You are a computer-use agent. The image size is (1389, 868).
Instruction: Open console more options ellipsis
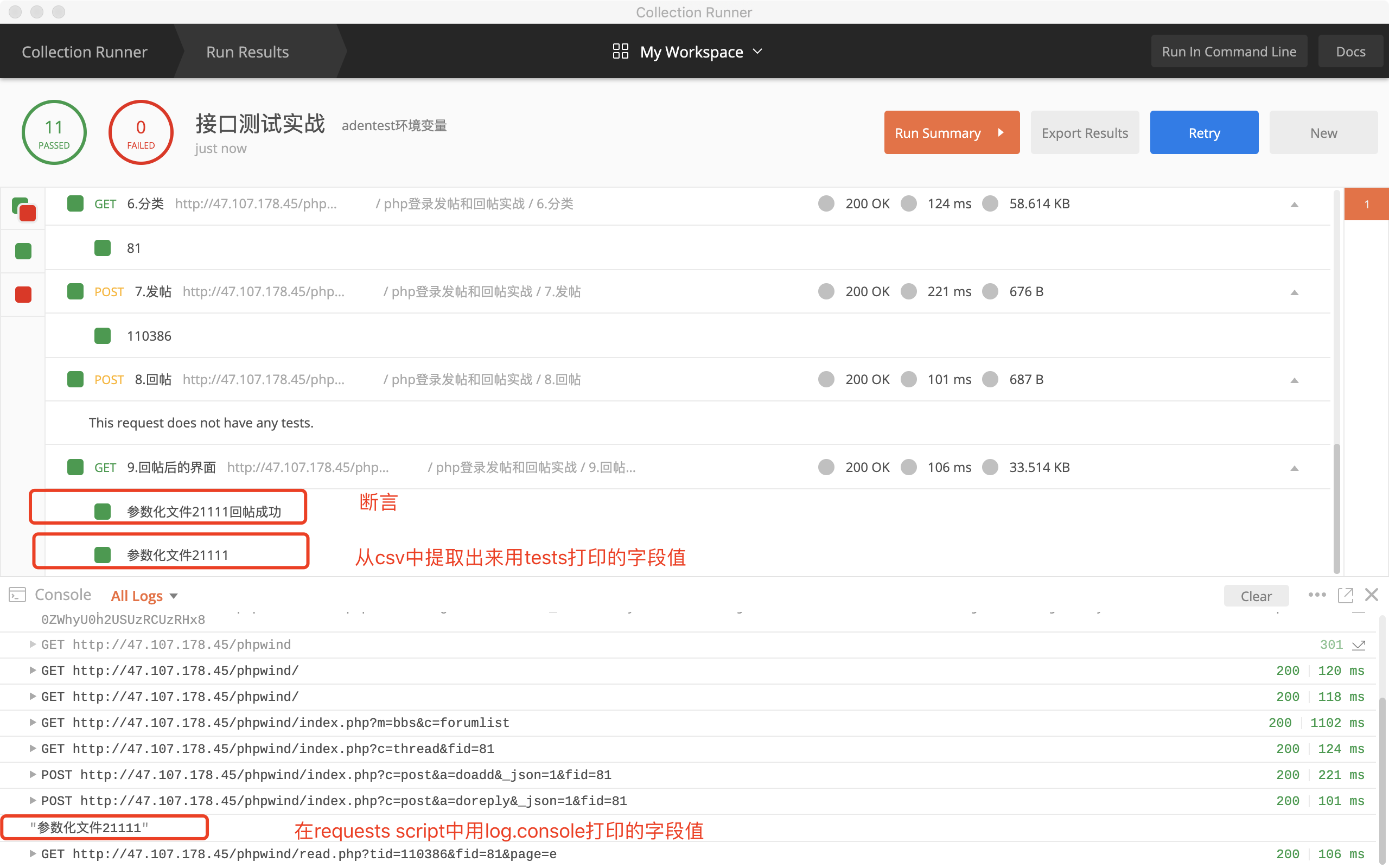pos(1317,595)
